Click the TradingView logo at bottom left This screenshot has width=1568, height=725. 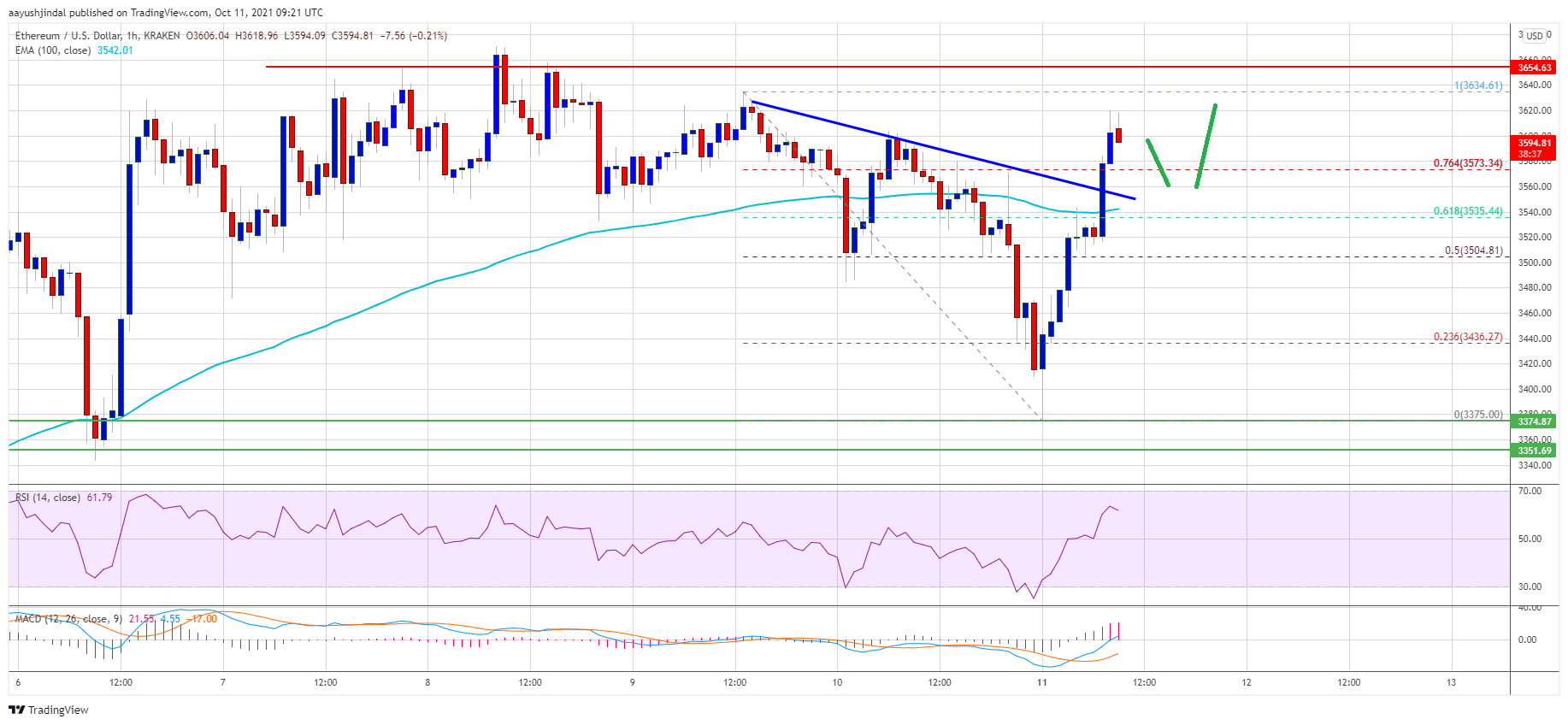[49, 710]
